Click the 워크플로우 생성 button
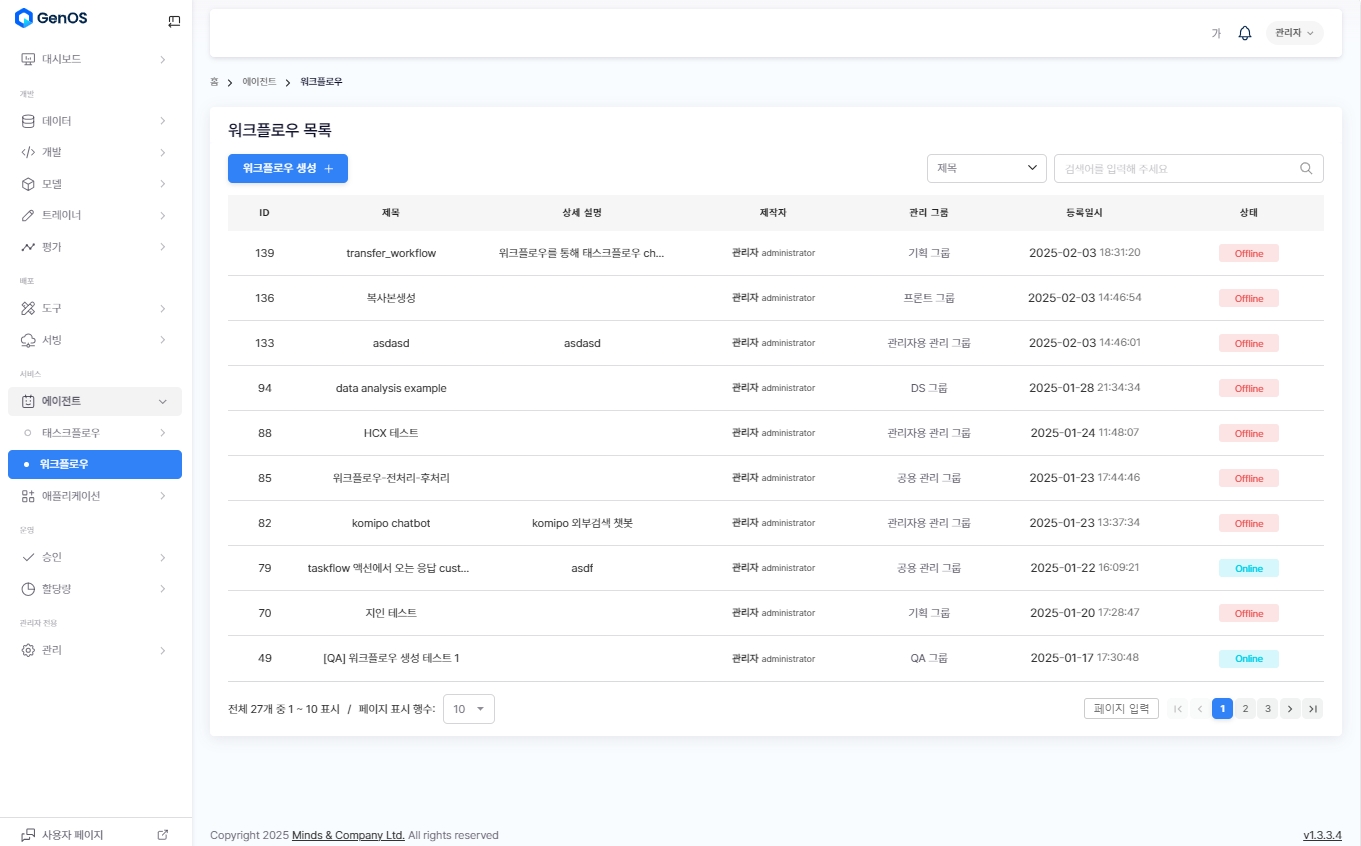The width and height of the screenshot is (1361, 846). pos(288,169)
